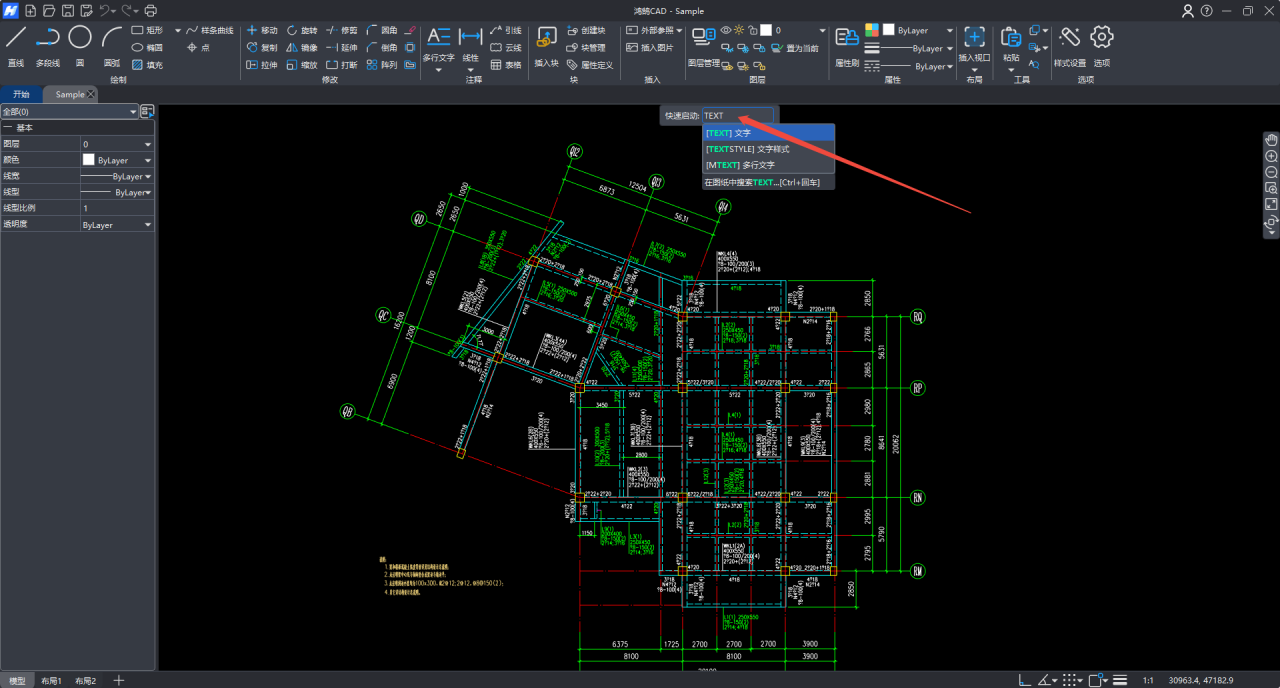Image resolution: width=1280 pixels, height=688 pixels.
Task: Open the 颜色 ByLayer dropdown in properties panel
Action: coord(148,160)
